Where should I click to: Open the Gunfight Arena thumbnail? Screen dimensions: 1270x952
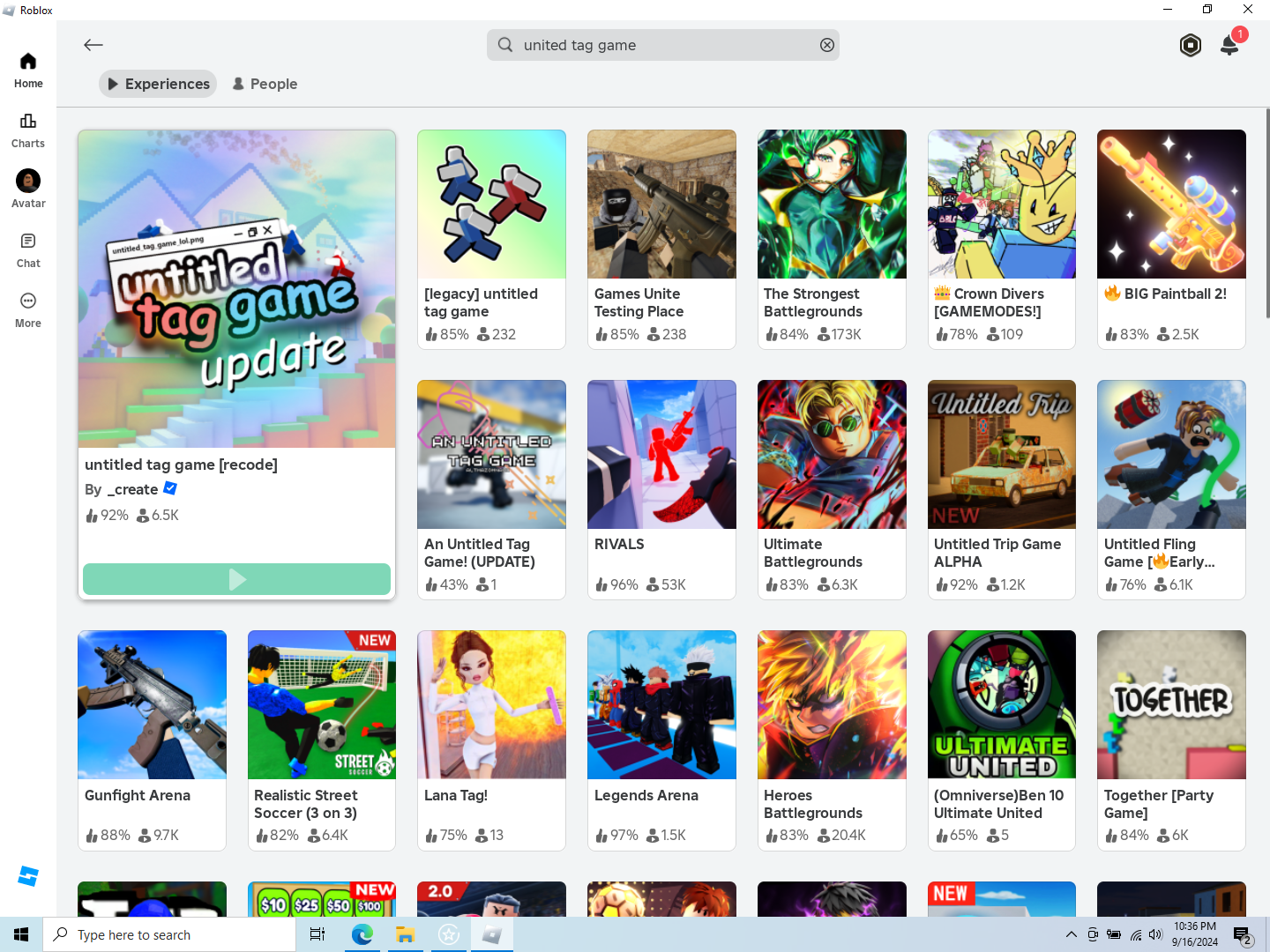152,705
